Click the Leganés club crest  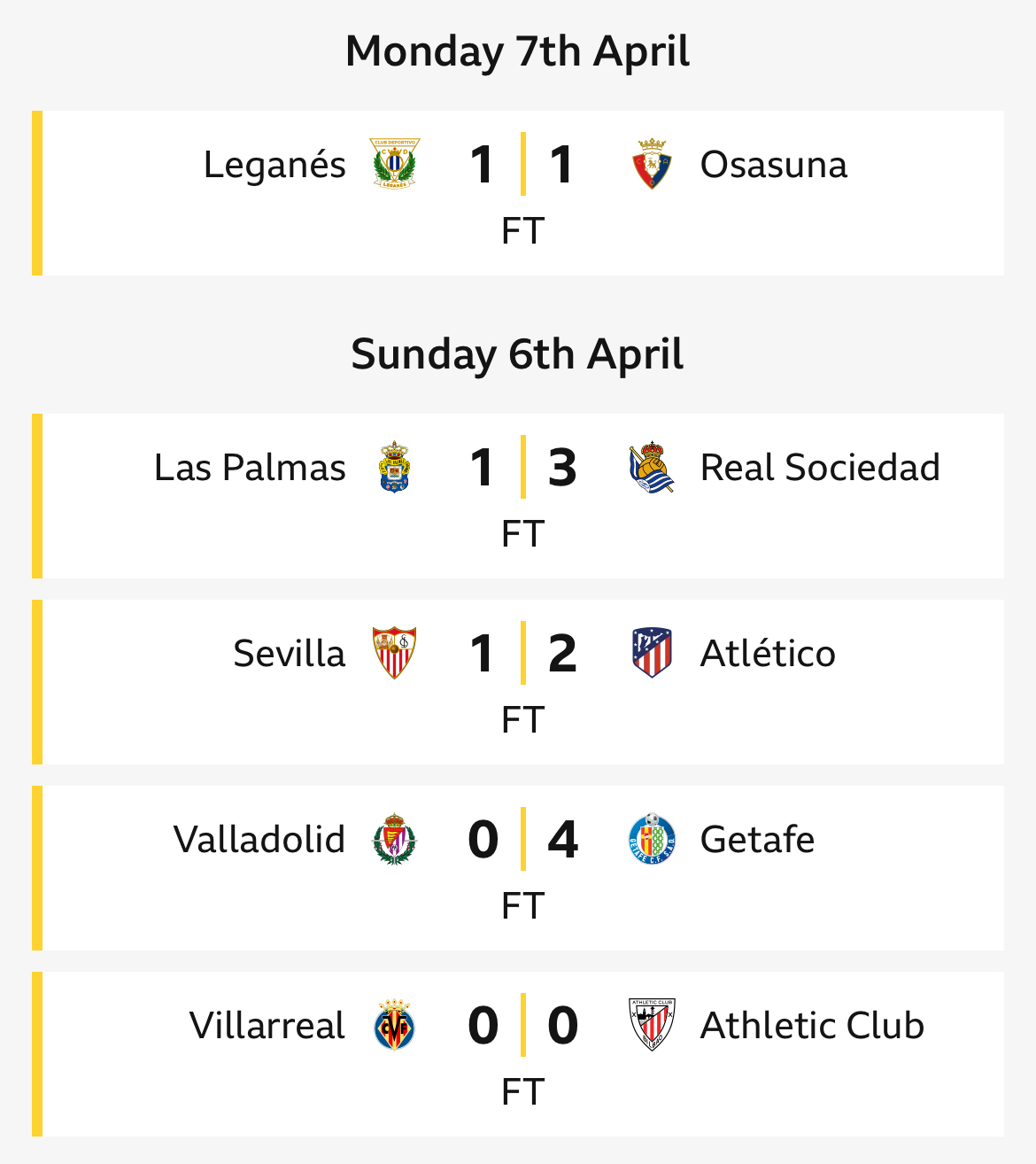(x=394, y=164)
